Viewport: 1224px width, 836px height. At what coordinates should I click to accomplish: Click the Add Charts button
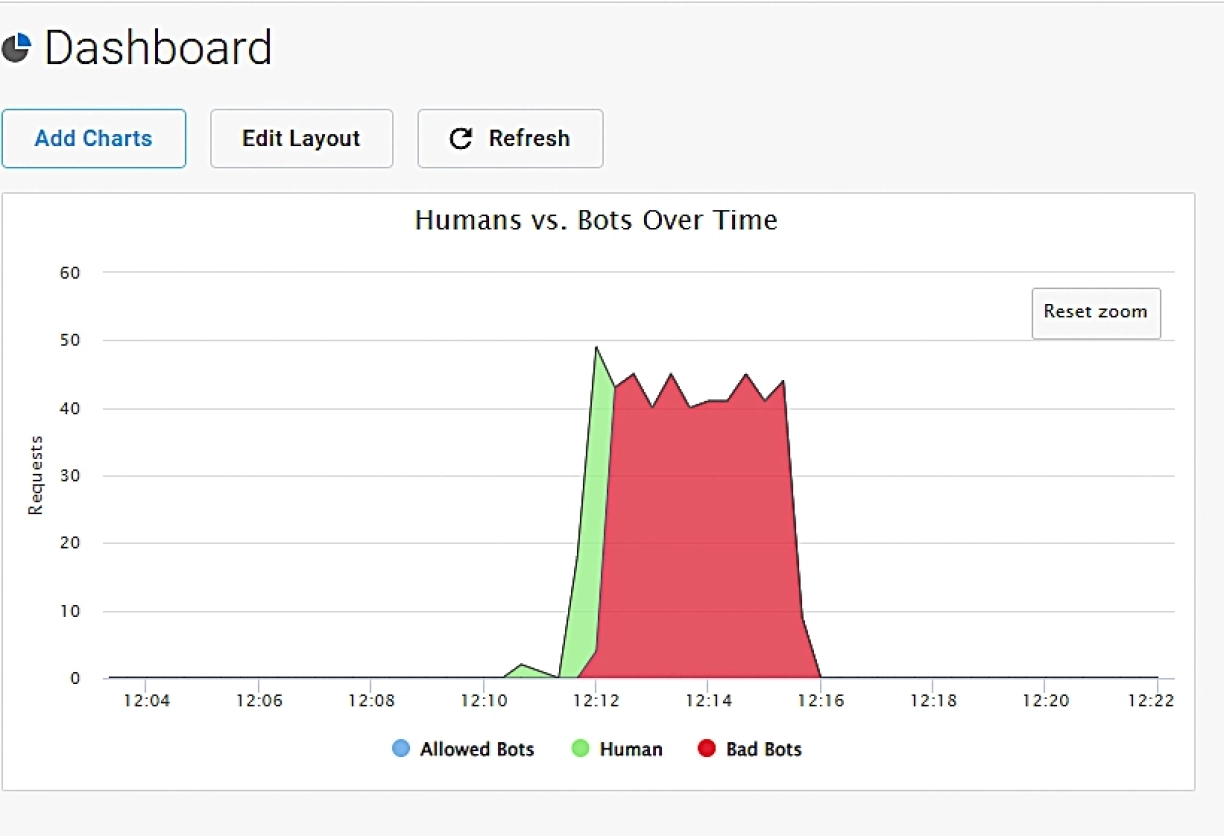(94, 139)
